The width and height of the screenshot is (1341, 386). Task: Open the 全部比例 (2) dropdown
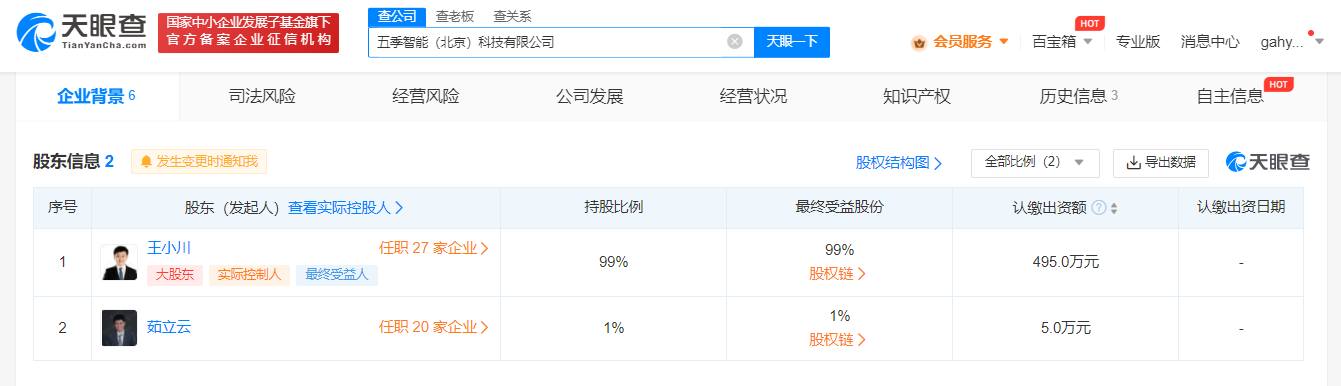coord(1035,162)
